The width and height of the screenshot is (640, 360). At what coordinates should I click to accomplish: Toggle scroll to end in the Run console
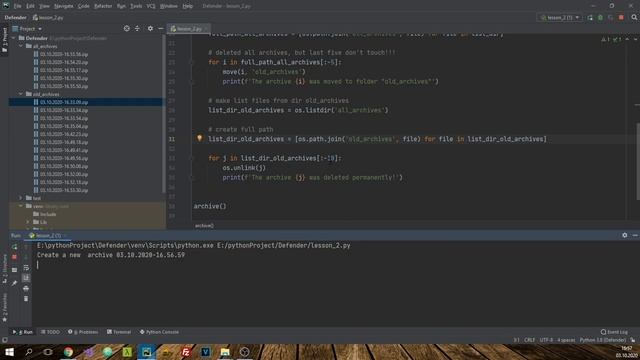tap(26, 278)
